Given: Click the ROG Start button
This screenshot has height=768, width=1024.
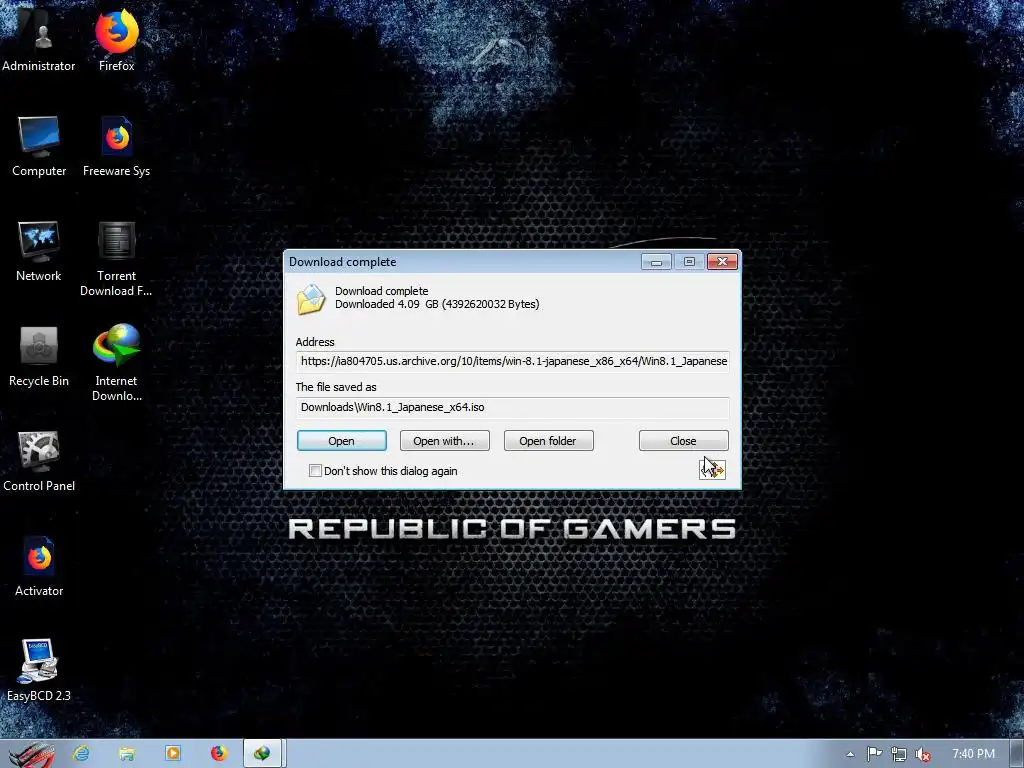Looking at the screenshot, I should [31, 754].
